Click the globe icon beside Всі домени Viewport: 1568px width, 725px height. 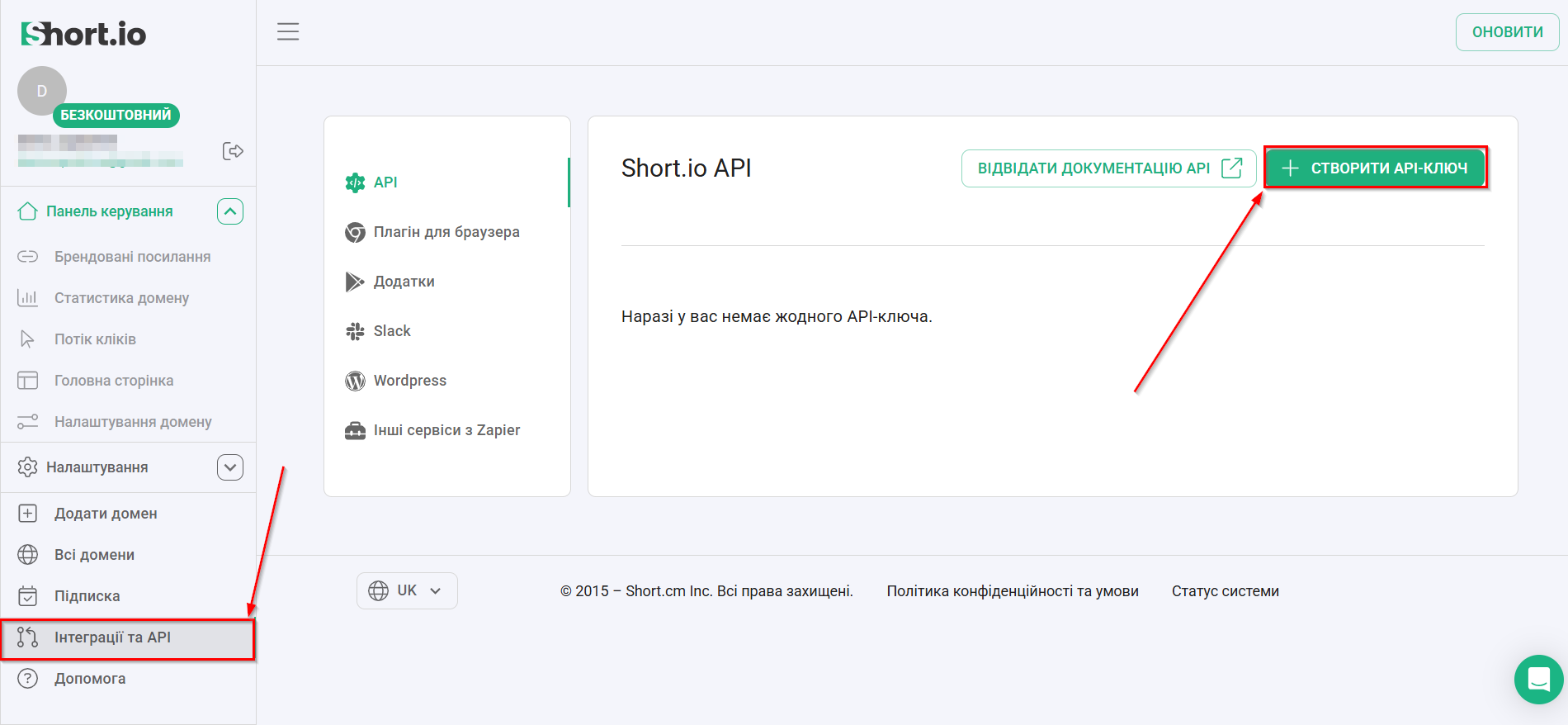28,555
